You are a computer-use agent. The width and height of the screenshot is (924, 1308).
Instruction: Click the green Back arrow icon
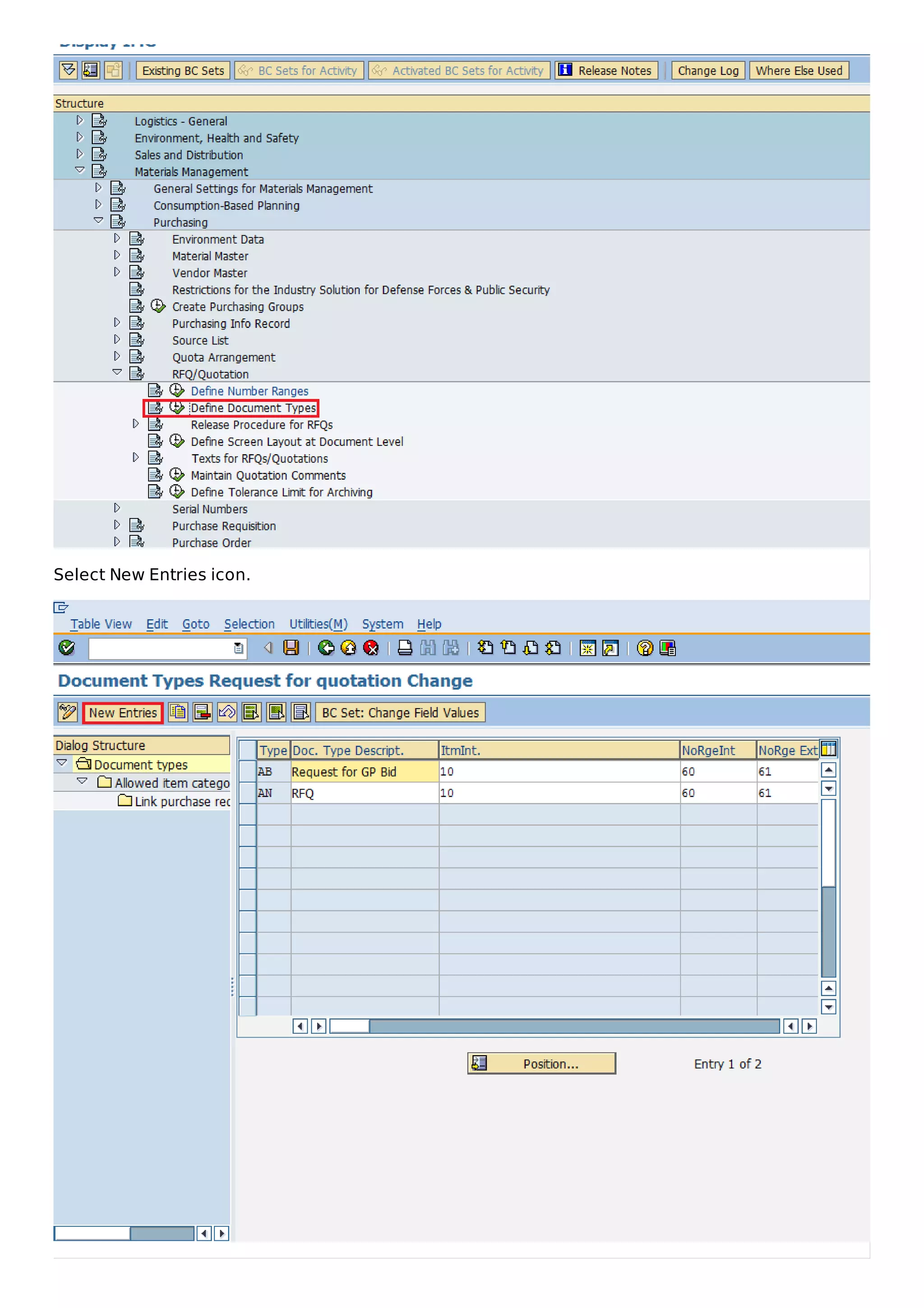tap(326, 648)
